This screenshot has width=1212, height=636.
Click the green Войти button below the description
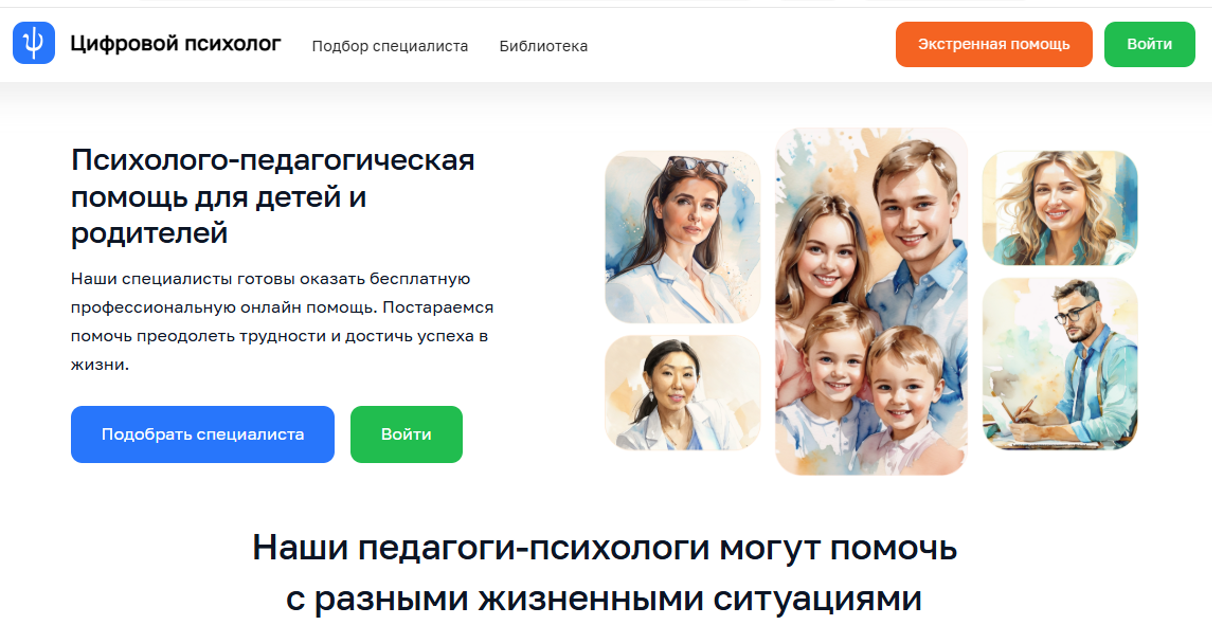406,434
